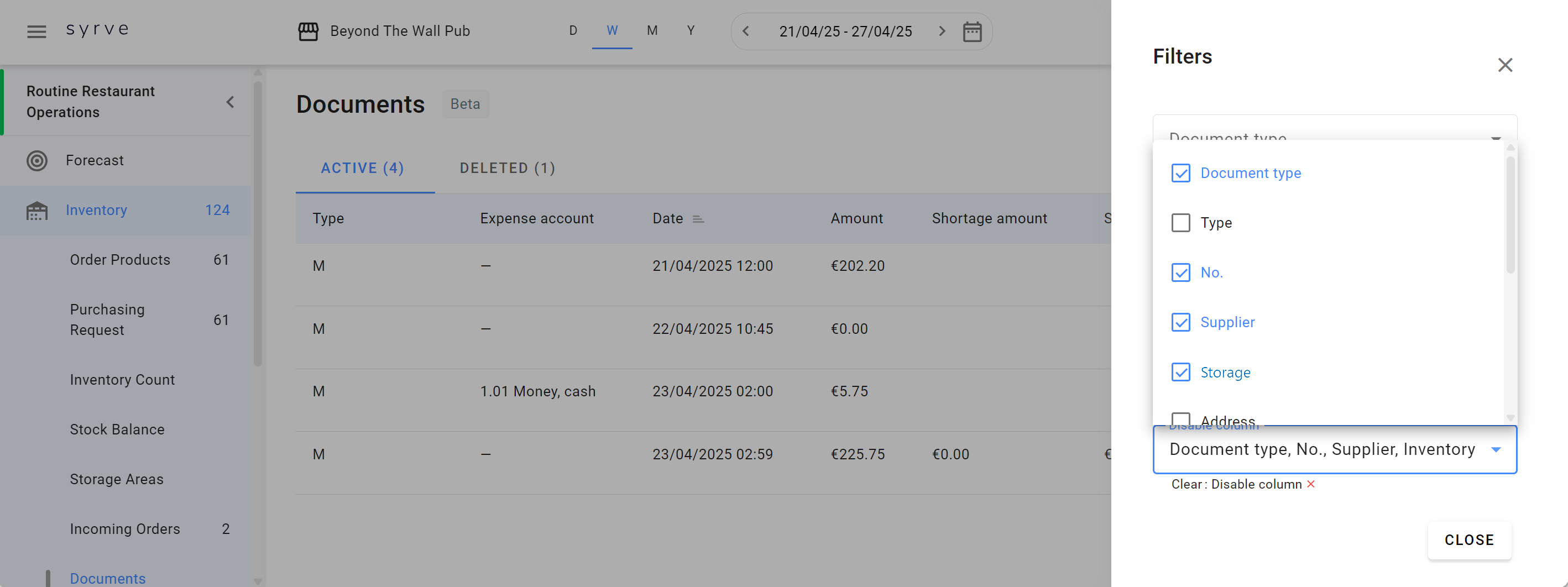
Task: Open Stock Balance in the sidebar
Action: click(x=117, y=429)
